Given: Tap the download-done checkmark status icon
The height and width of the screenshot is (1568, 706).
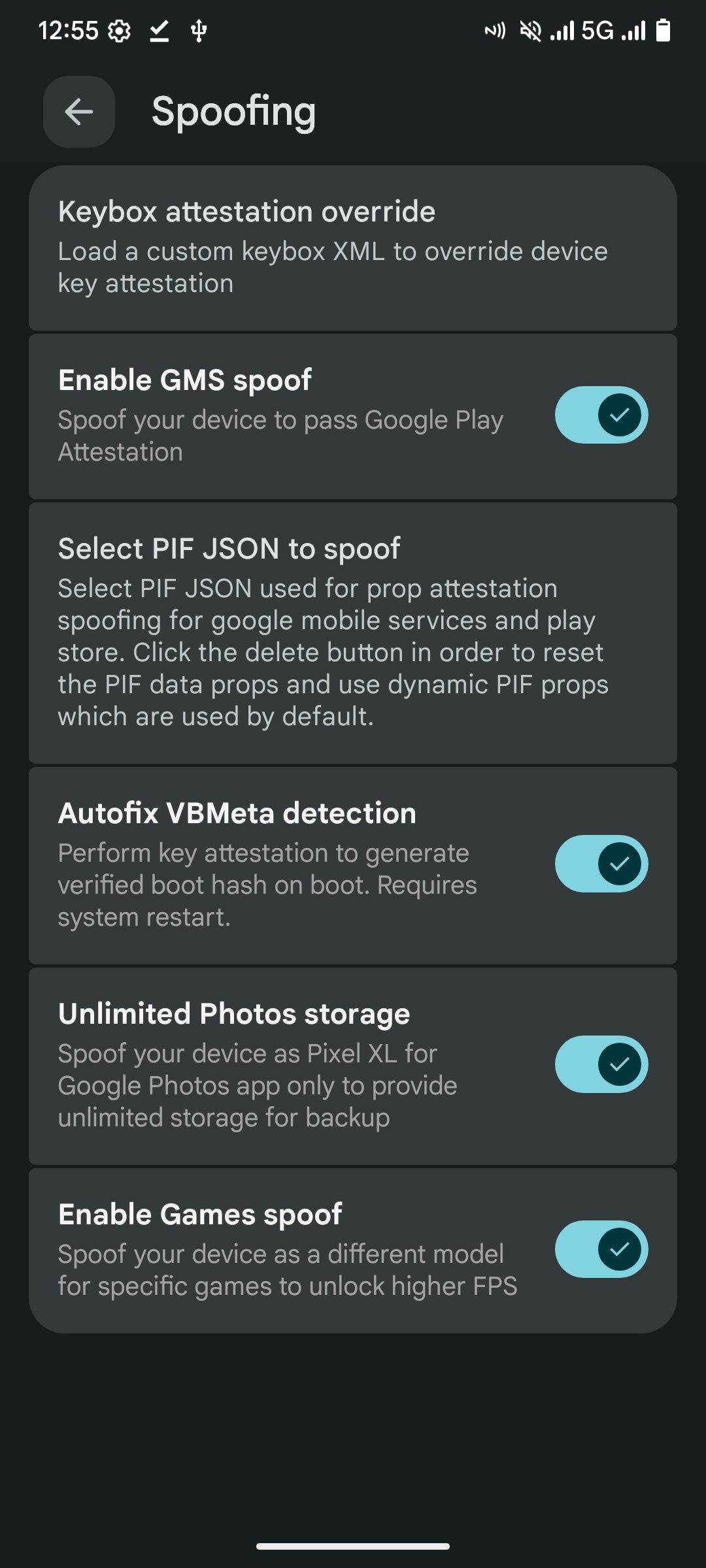Looking at the screenshot, I should tap(159, 31).
